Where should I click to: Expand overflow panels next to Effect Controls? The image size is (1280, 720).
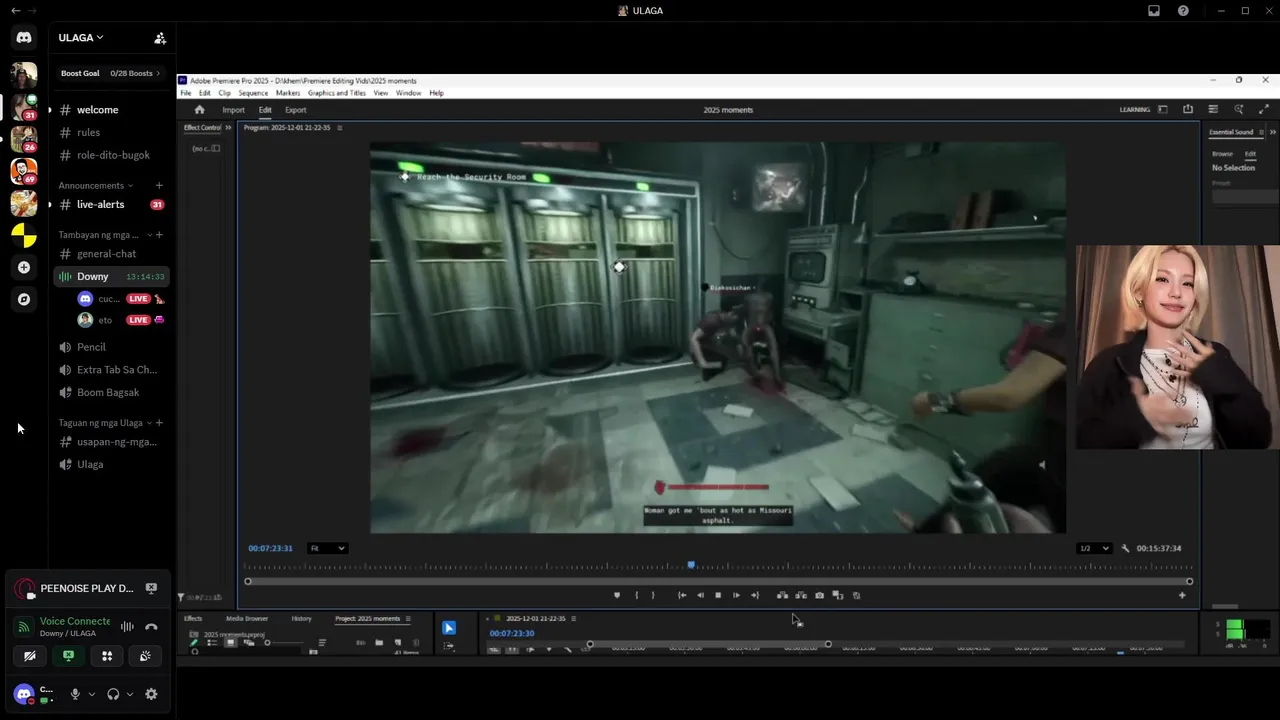point(228,128)
